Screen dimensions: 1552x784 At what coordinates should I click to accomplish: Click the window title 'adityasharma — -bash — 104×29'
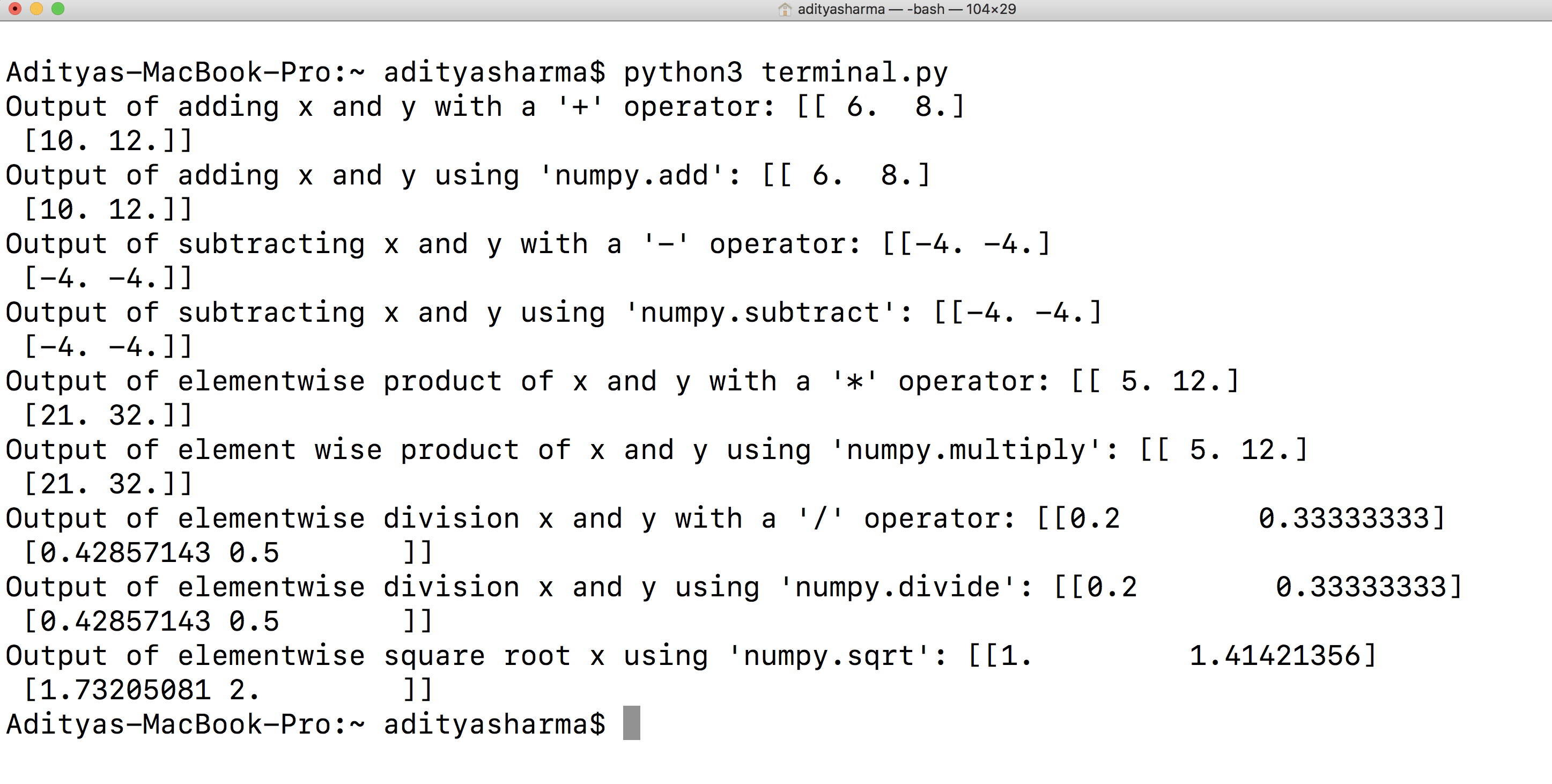(906, 10)
